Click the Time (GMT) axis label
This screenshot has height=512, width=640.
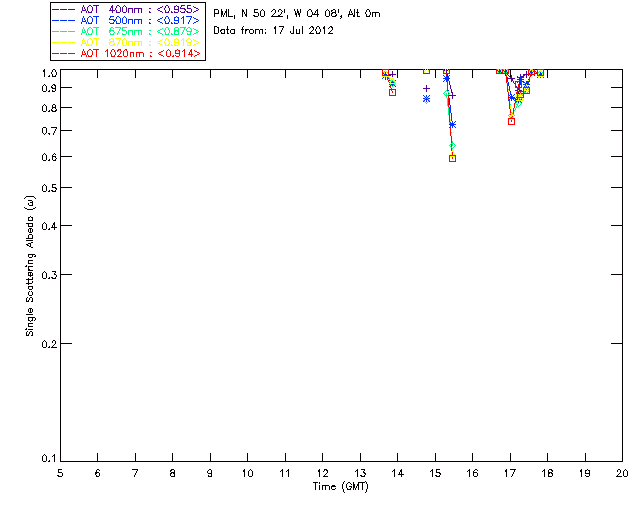pyautogui.click(x=340, y=487)
